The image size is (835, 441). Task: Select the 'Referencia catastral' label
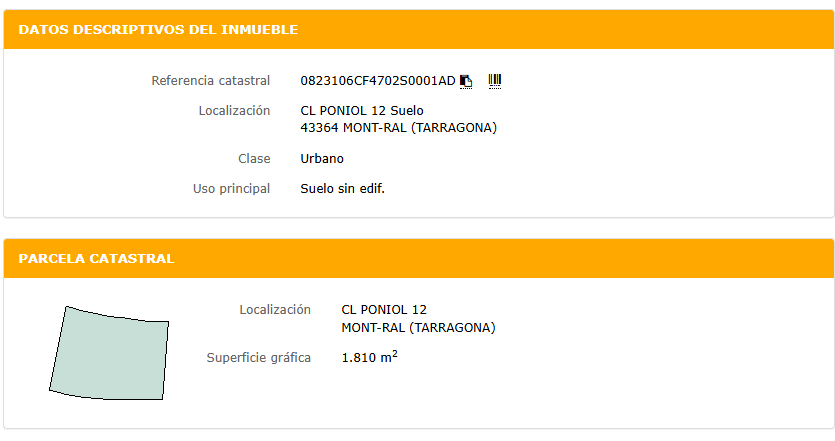210,80
